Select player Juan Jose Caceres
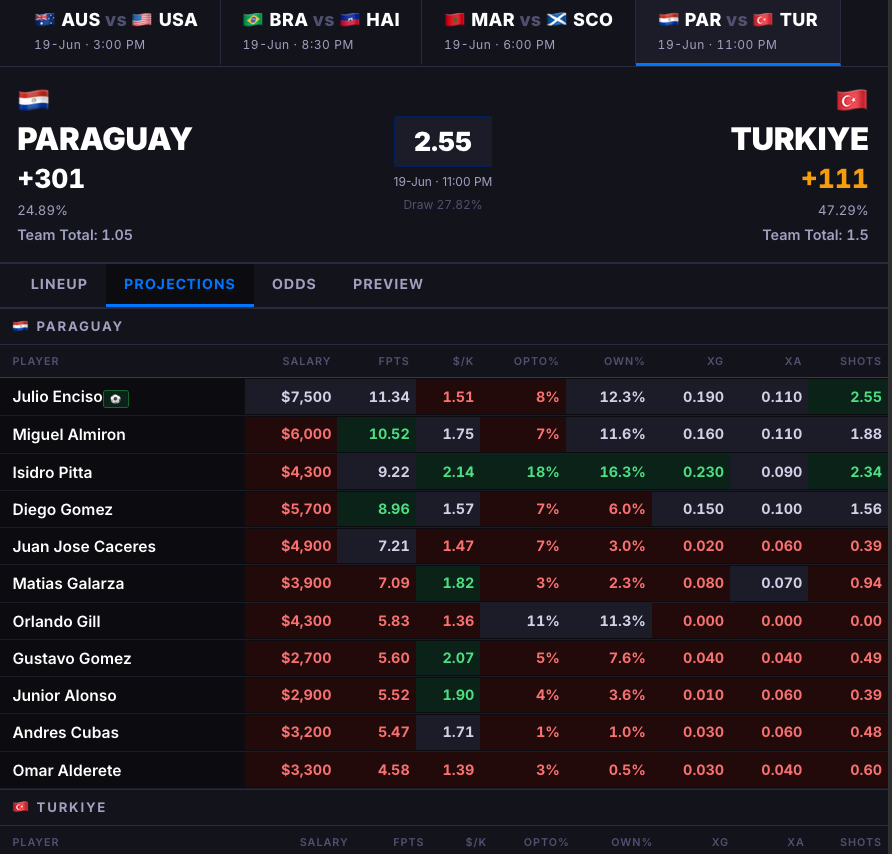The width and height of the screenshot is (892, 854). point(84,546)
